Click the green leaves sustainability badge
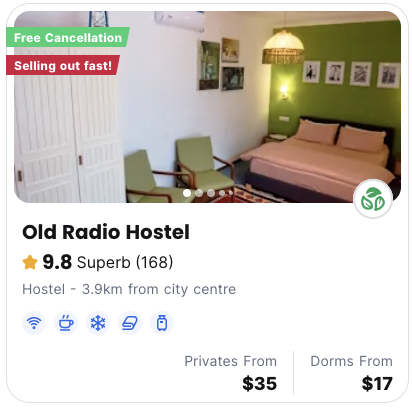Image resolution: width=412 pixels, height=412 pixels. (x=373, y=199)
